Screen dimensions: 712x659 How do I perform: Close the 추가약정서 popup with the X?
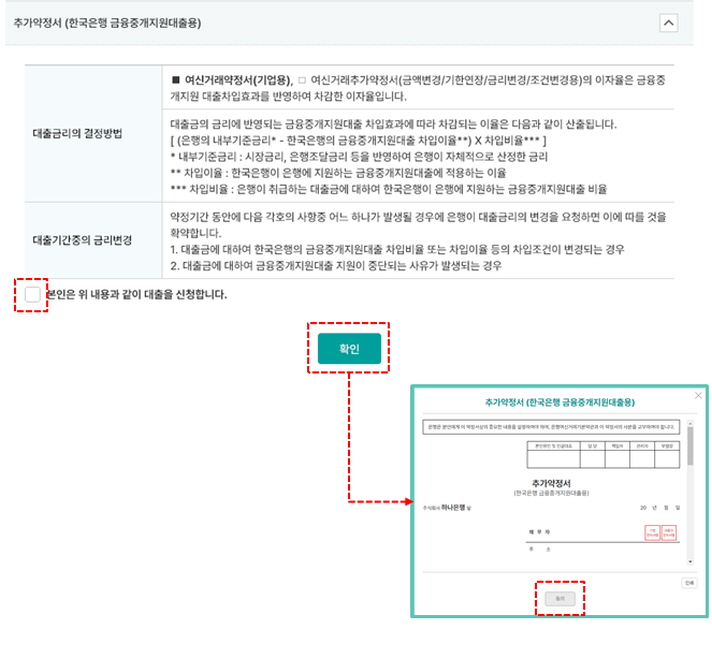tap(697, 396)
